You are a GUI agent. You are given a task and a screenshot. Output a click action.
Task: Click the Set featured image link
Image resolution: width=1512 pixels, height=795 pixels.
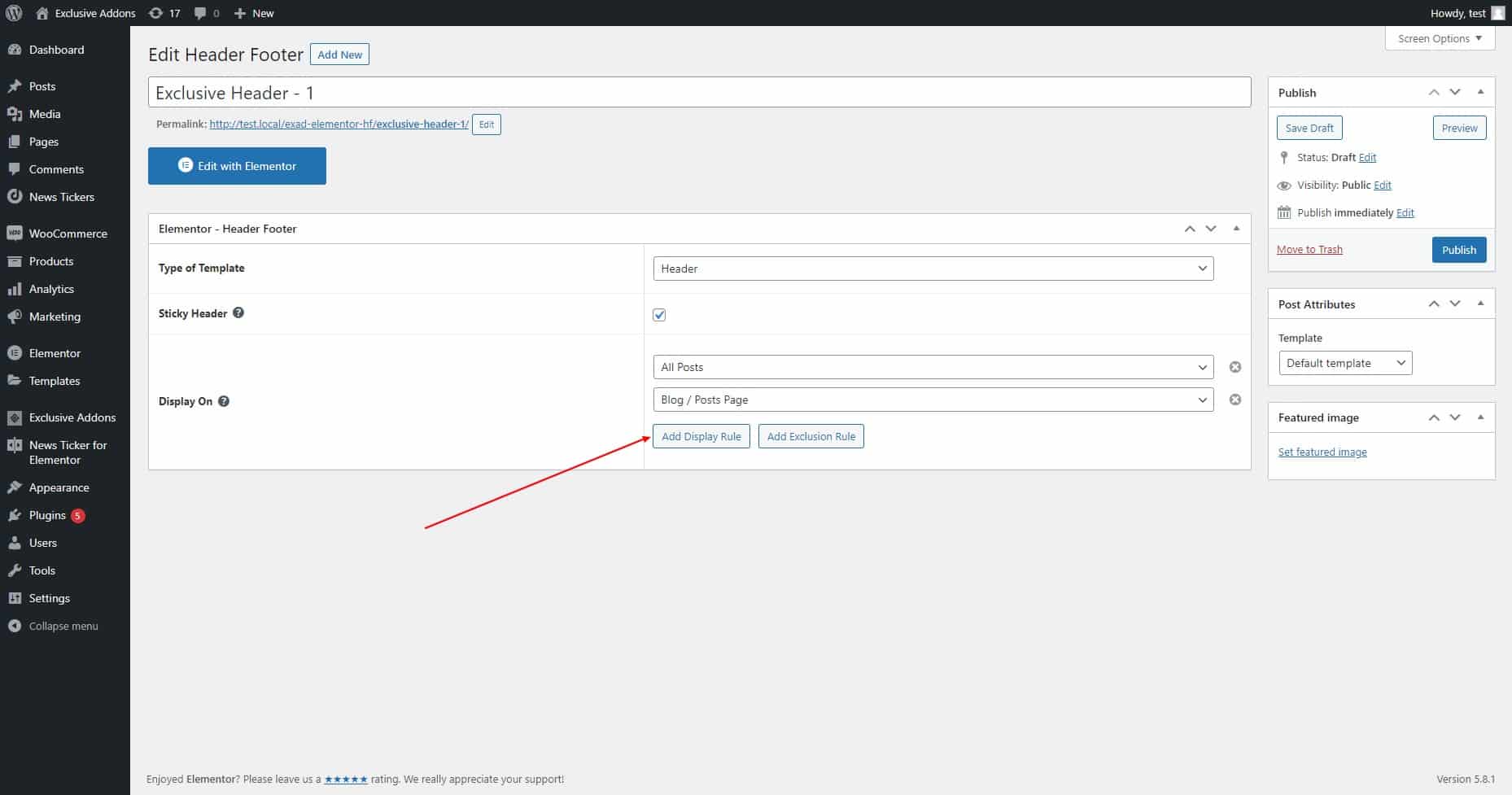click(x=1322, y=452)
